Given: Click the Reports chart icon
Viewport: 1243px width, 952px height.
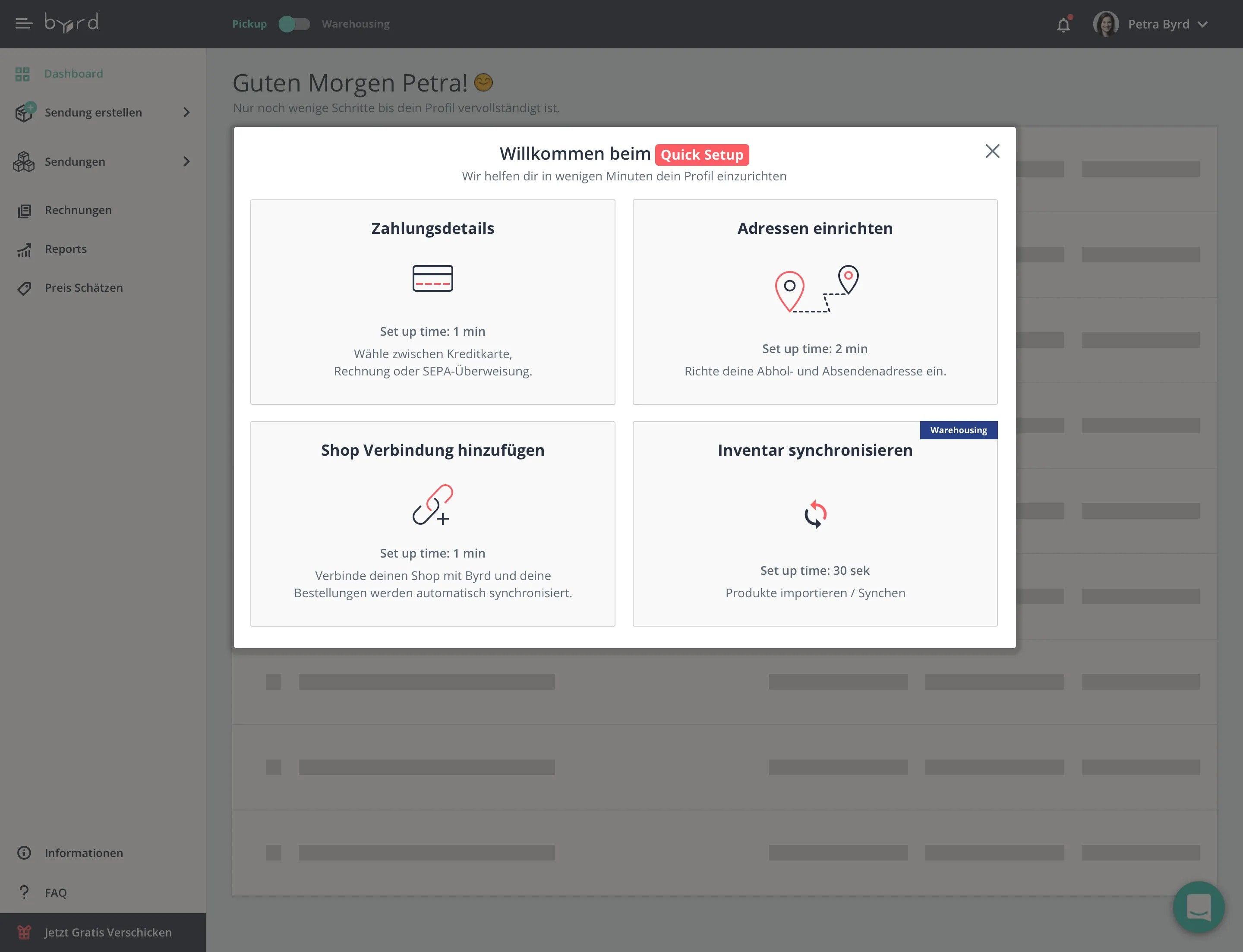Looking at the screenshot, I should point(24,249).
